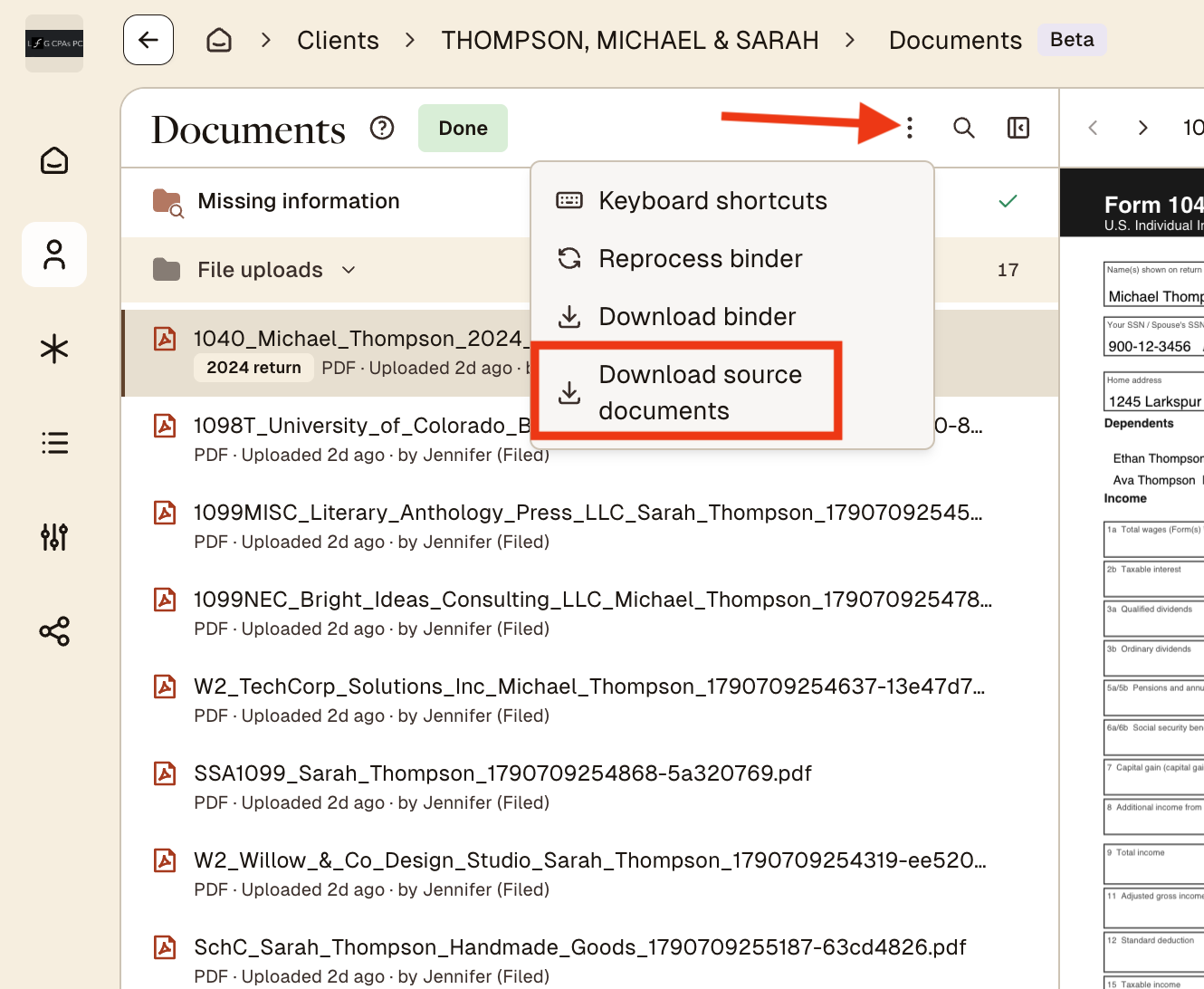Screen dimensions: 1204x989
Task: Open the list icon in the sidebar
Action: [54, 443]
